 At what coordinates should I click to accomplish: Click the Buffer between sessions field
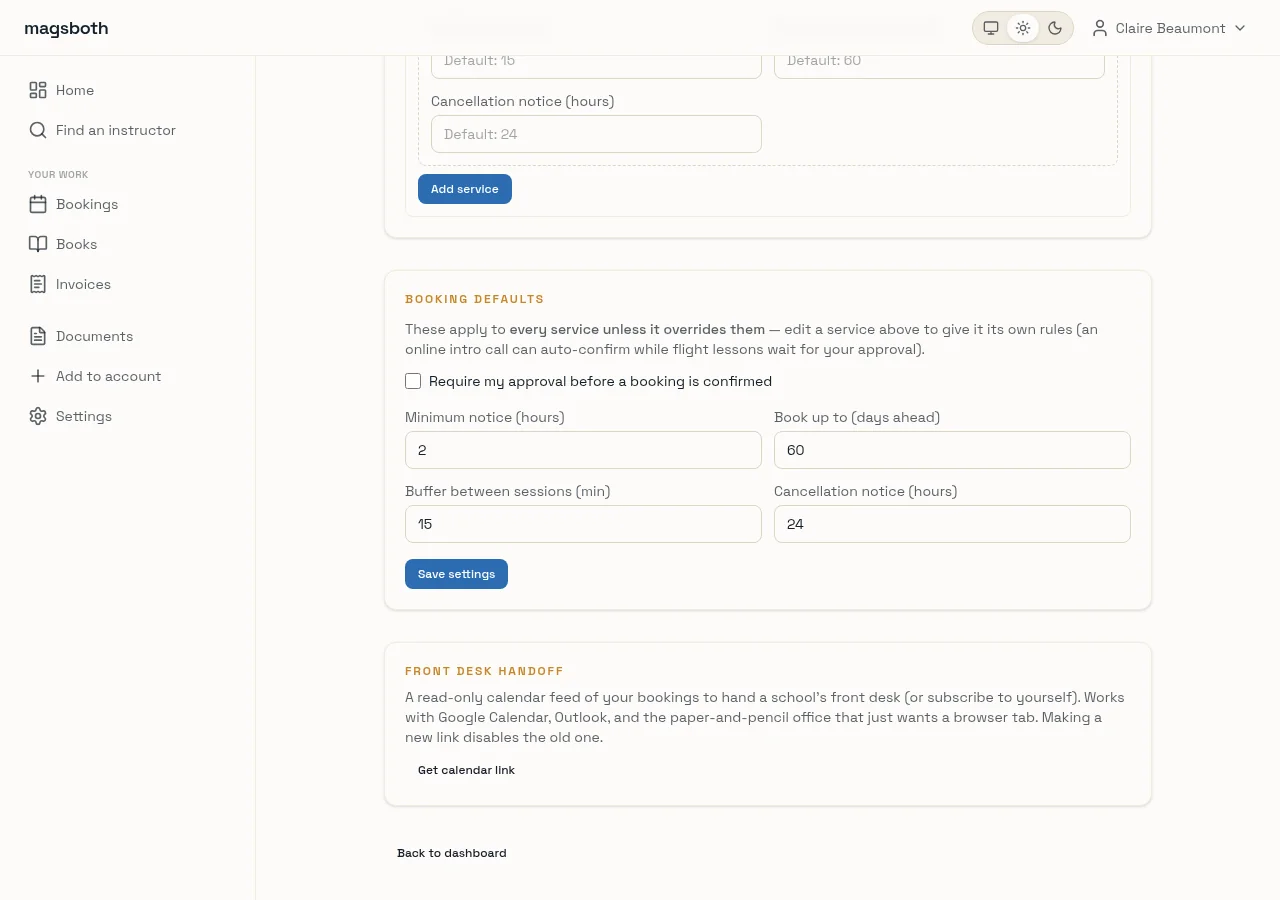coord(583,524)
